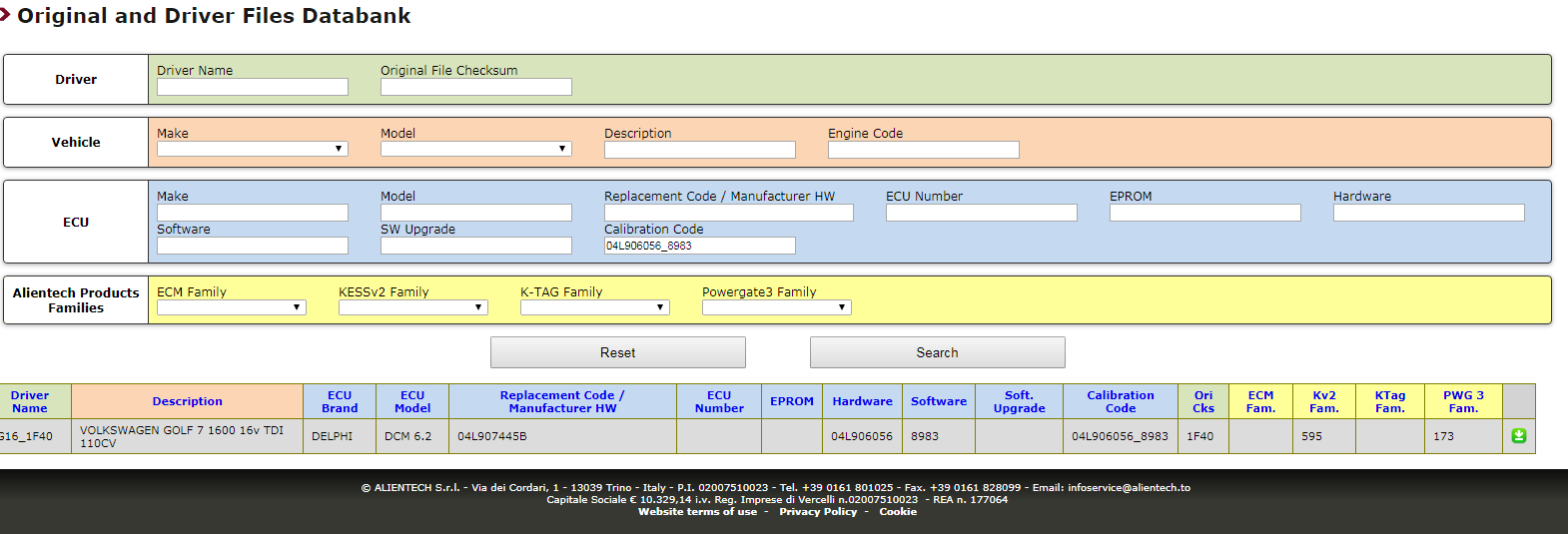The width and height of the screenshot is (1568, 534).
Task: Select the VOLKSWAGEN GOLF 7 1600 16v TDI cell
Action: pyautogui.click(x=187, y=436)
